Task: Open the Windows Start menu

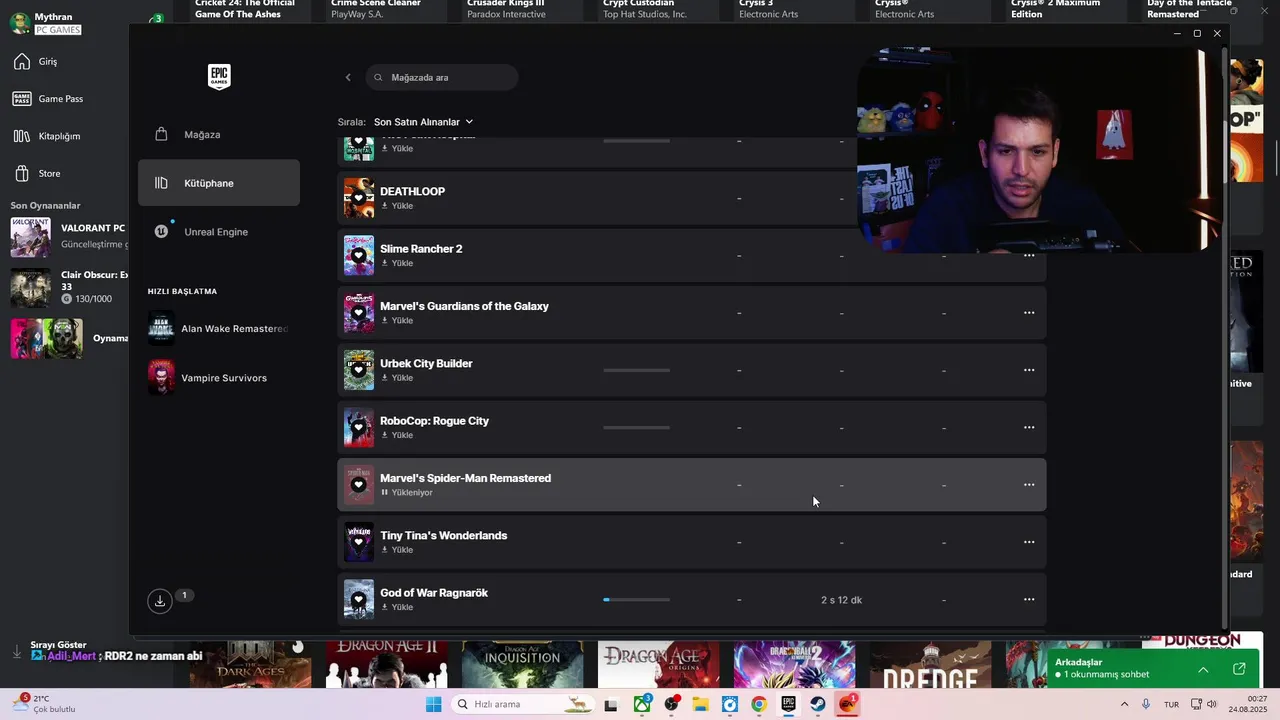Action: pos(433,704)
